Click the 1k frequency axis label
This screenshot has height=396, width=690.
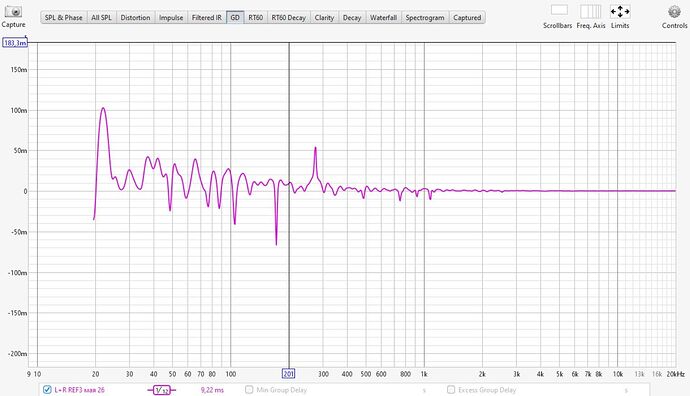tap(424, 374)
